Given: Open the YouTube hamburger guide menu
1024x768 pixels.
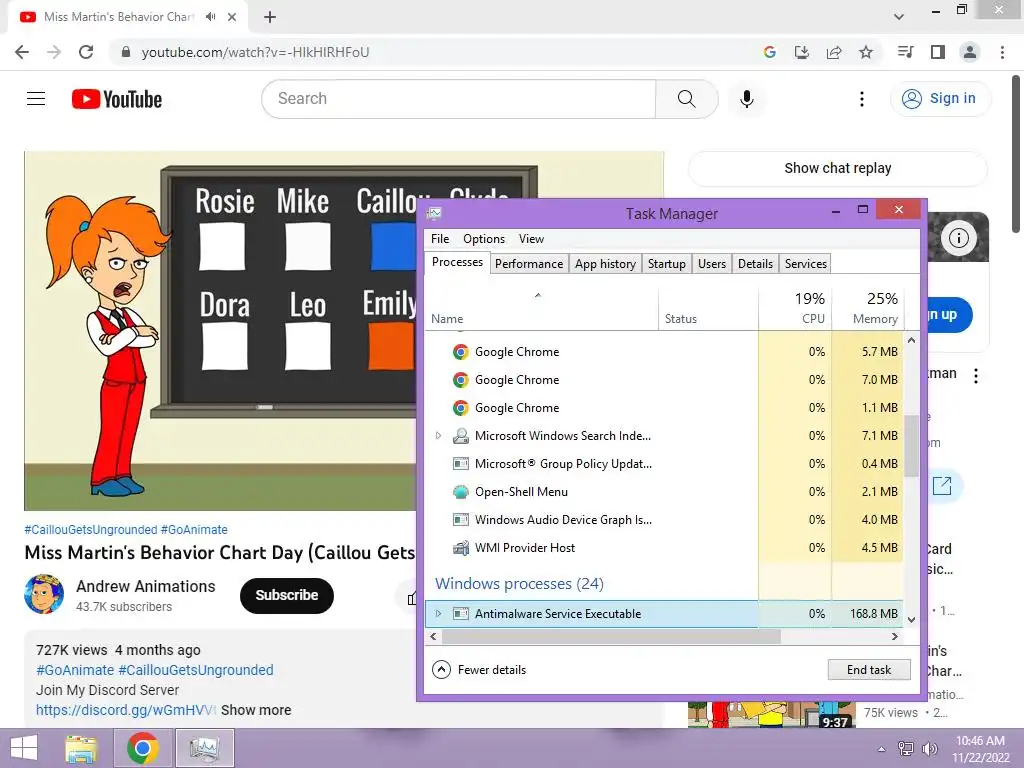Looking at the screenshot, I should 36,99.
